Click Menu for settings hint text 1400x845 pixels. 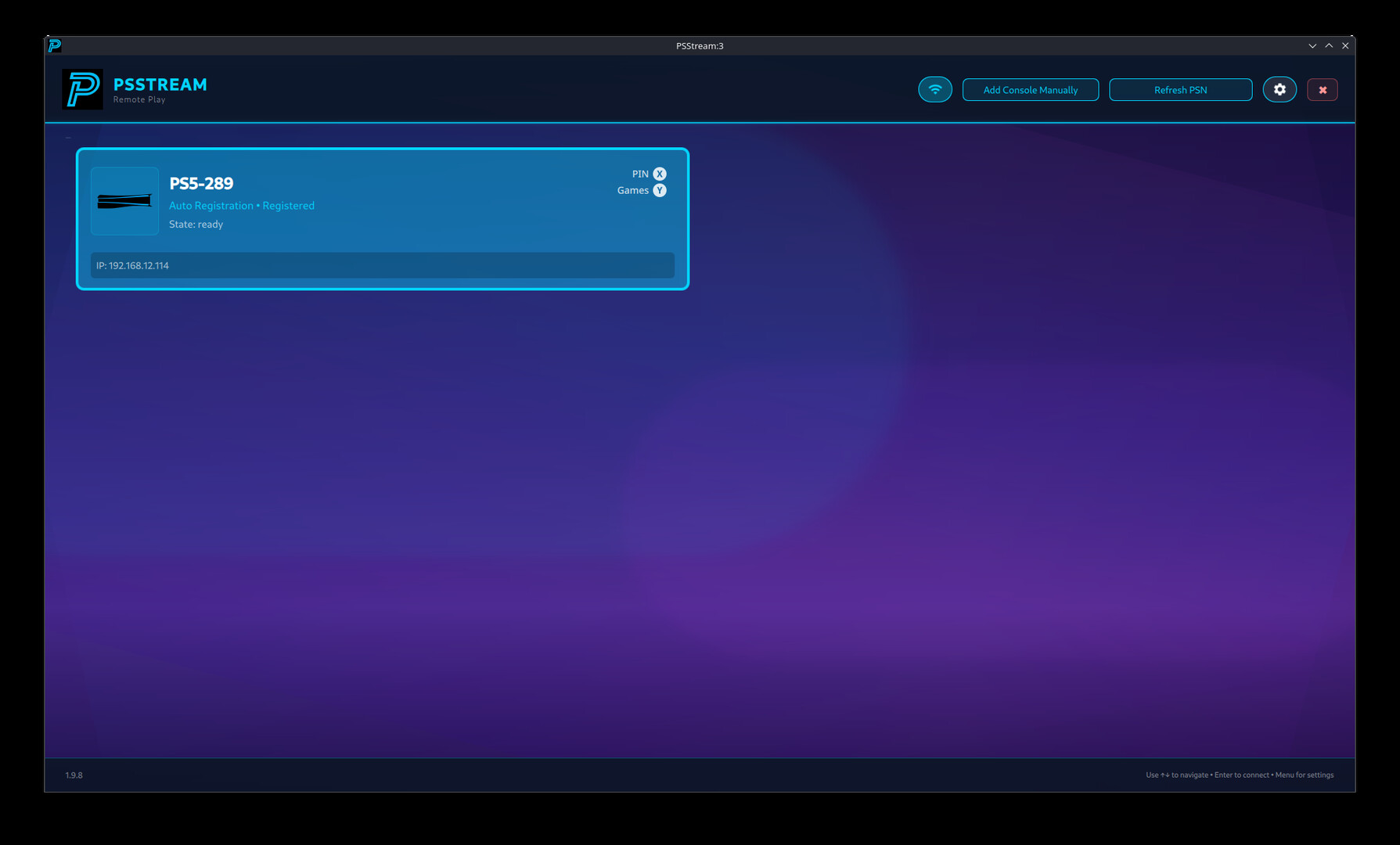[x=1304, y=775]
